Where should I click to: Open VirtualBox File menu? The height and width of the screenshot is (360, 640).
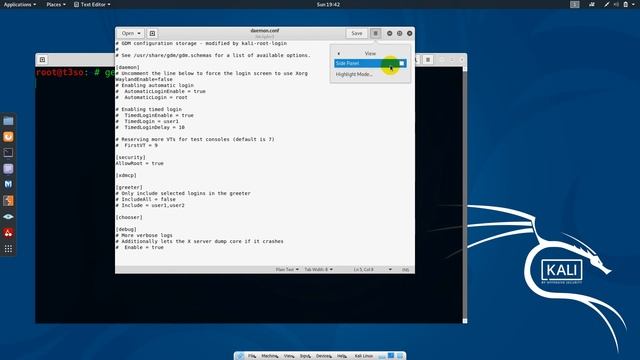[x=252, y=356]
